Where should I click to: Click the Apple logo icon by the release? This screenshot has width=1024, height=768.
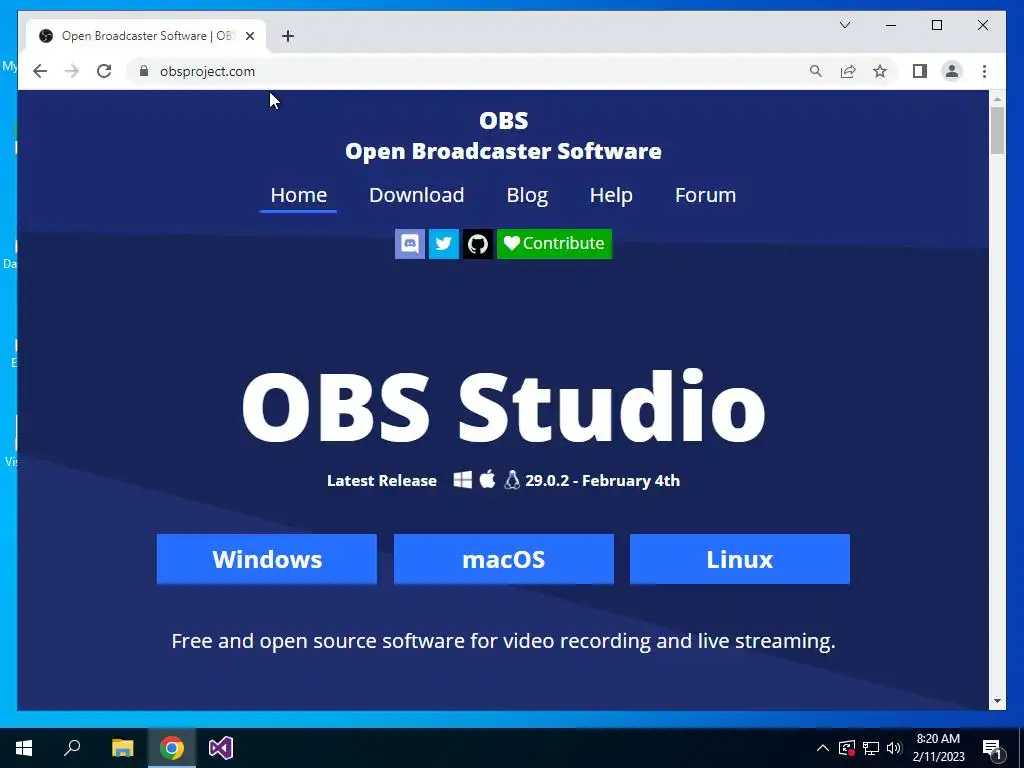pyautogui.click(x=487, y=479)
